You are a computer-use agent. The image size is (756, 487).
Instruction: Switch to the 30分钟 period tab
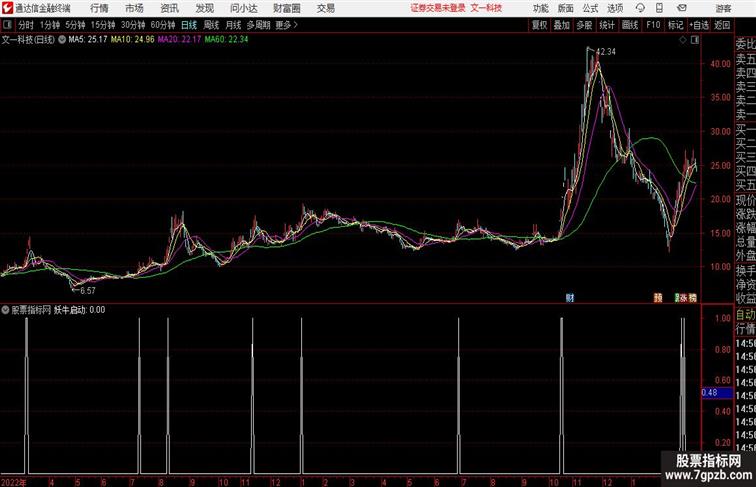pyautogui.click(x=133, y=25)
